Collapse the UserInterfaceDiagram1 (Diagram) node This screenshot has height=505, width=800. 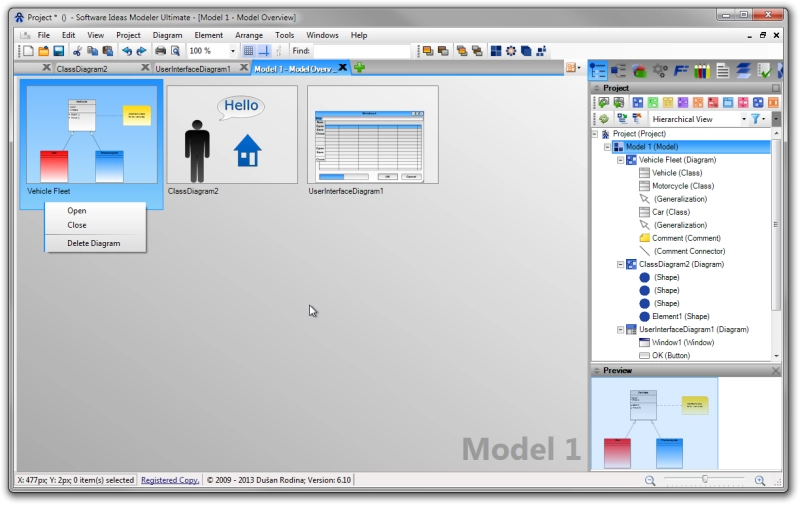(620, 330)
